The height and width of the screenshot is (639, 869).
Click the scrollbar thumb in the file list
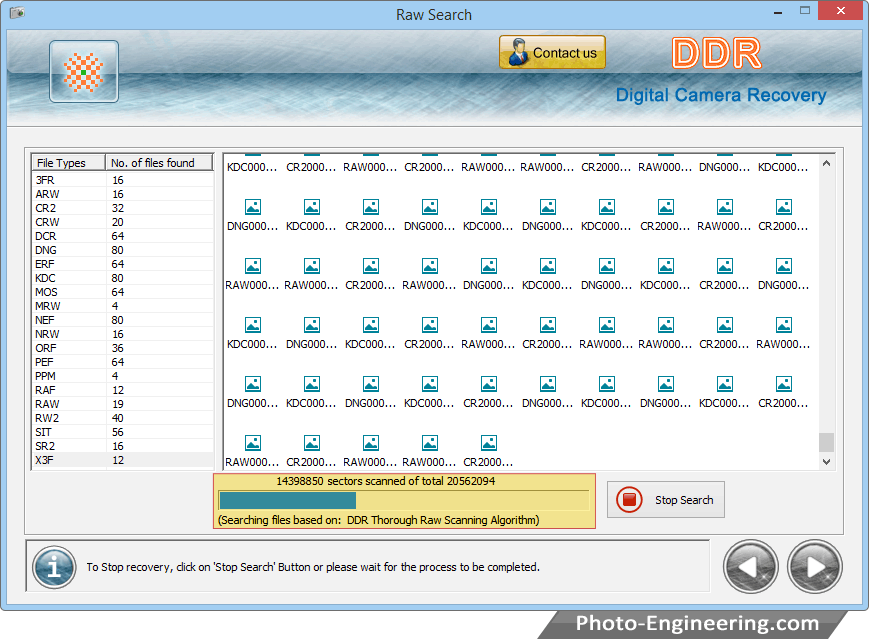click(826, 442)
